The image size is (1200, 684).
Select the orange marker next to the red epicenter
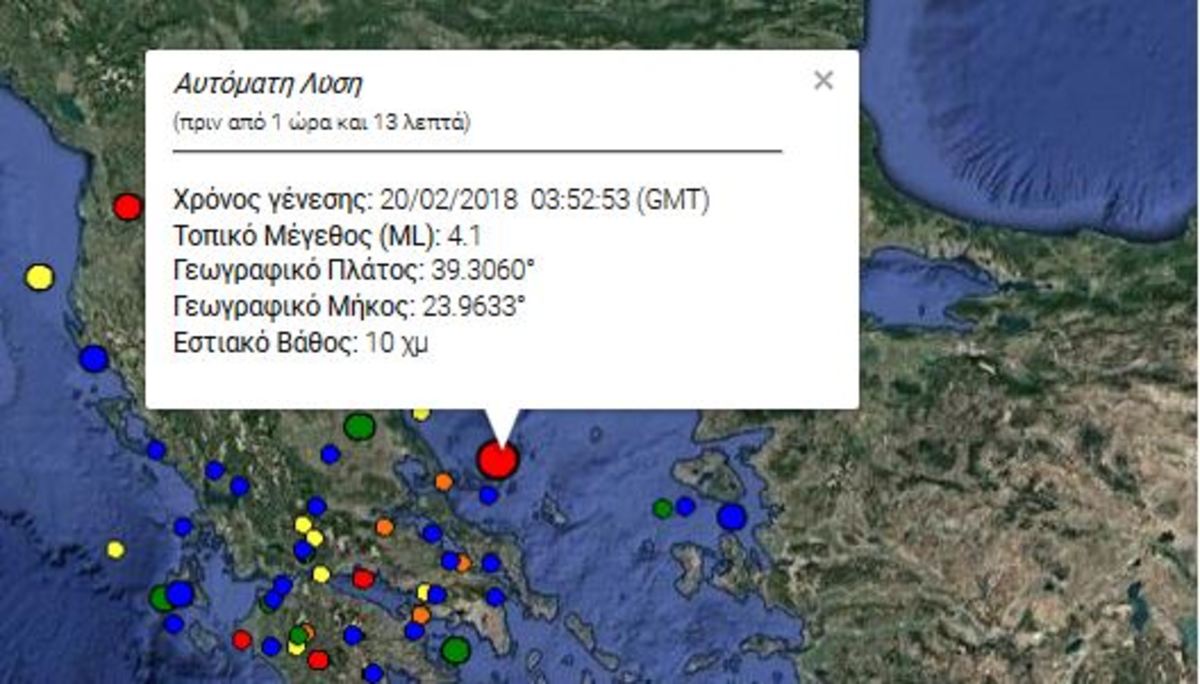point(444,482)
